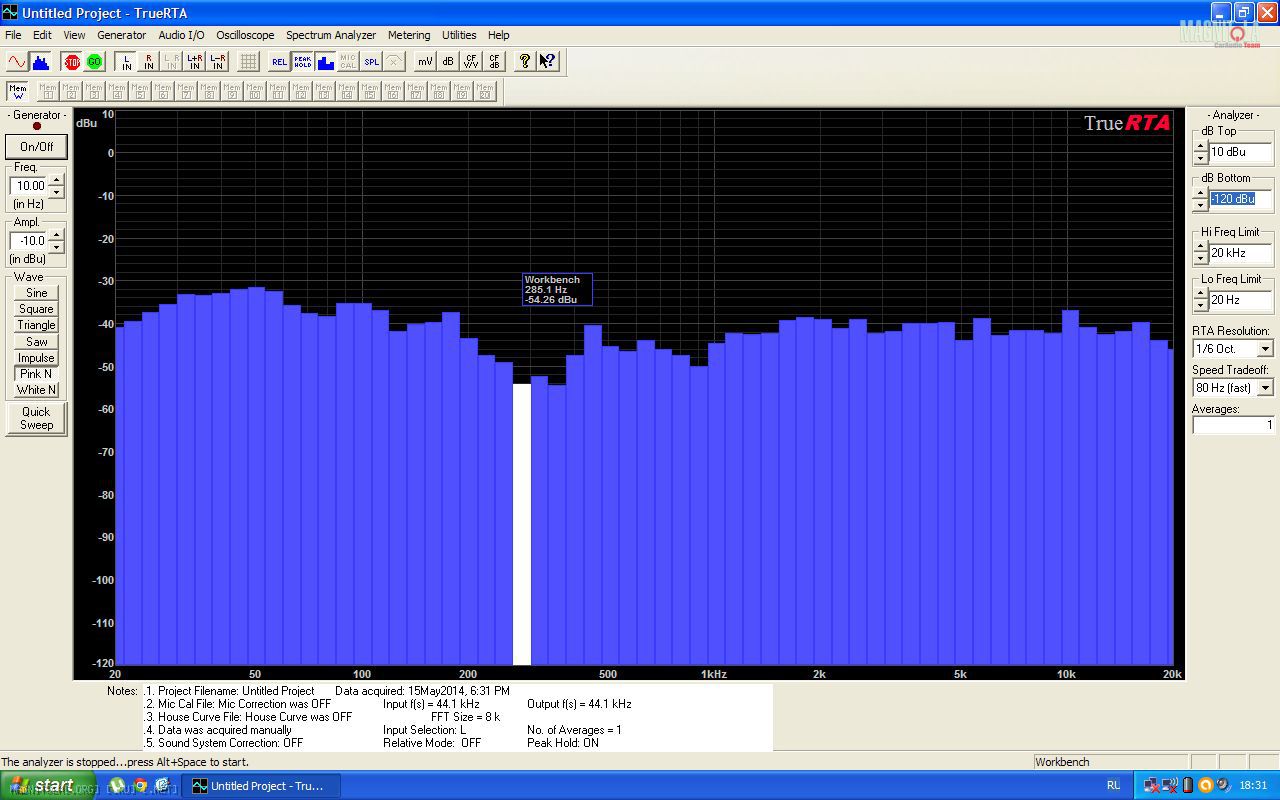Select the L IN left input icon
This screenshot has width=1280, height=800.
126,62
